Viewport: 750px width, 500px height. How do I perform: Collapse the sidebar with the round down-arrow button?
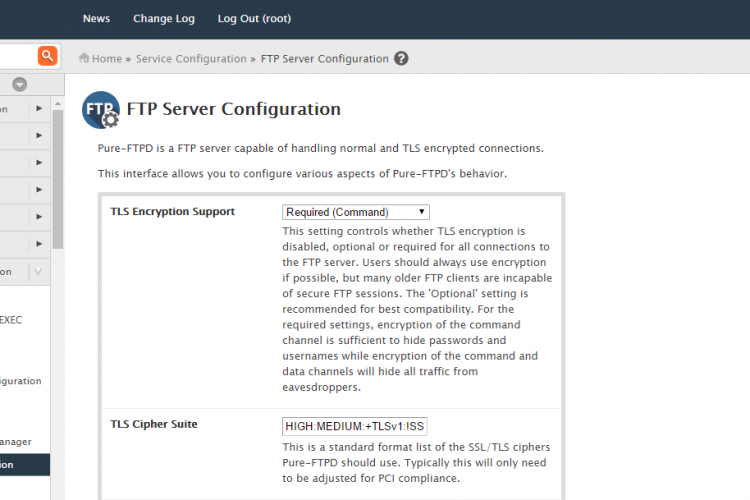tap(20, 85)
